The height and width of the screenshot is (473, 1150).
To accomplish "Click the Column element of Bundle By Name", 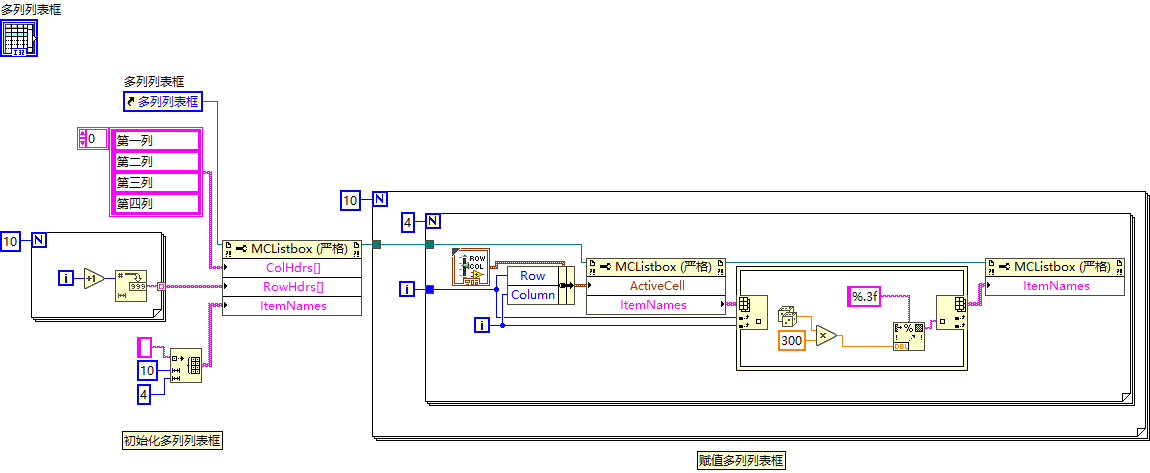I will [x=532, y=295].
